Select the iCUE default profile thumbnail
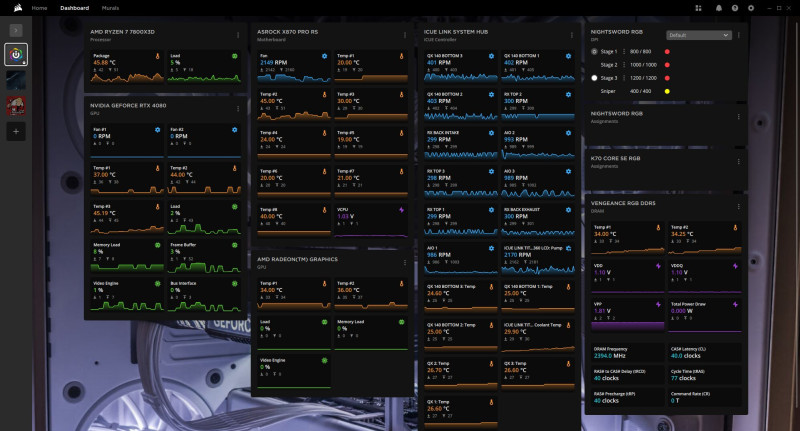 click(16, 55)
